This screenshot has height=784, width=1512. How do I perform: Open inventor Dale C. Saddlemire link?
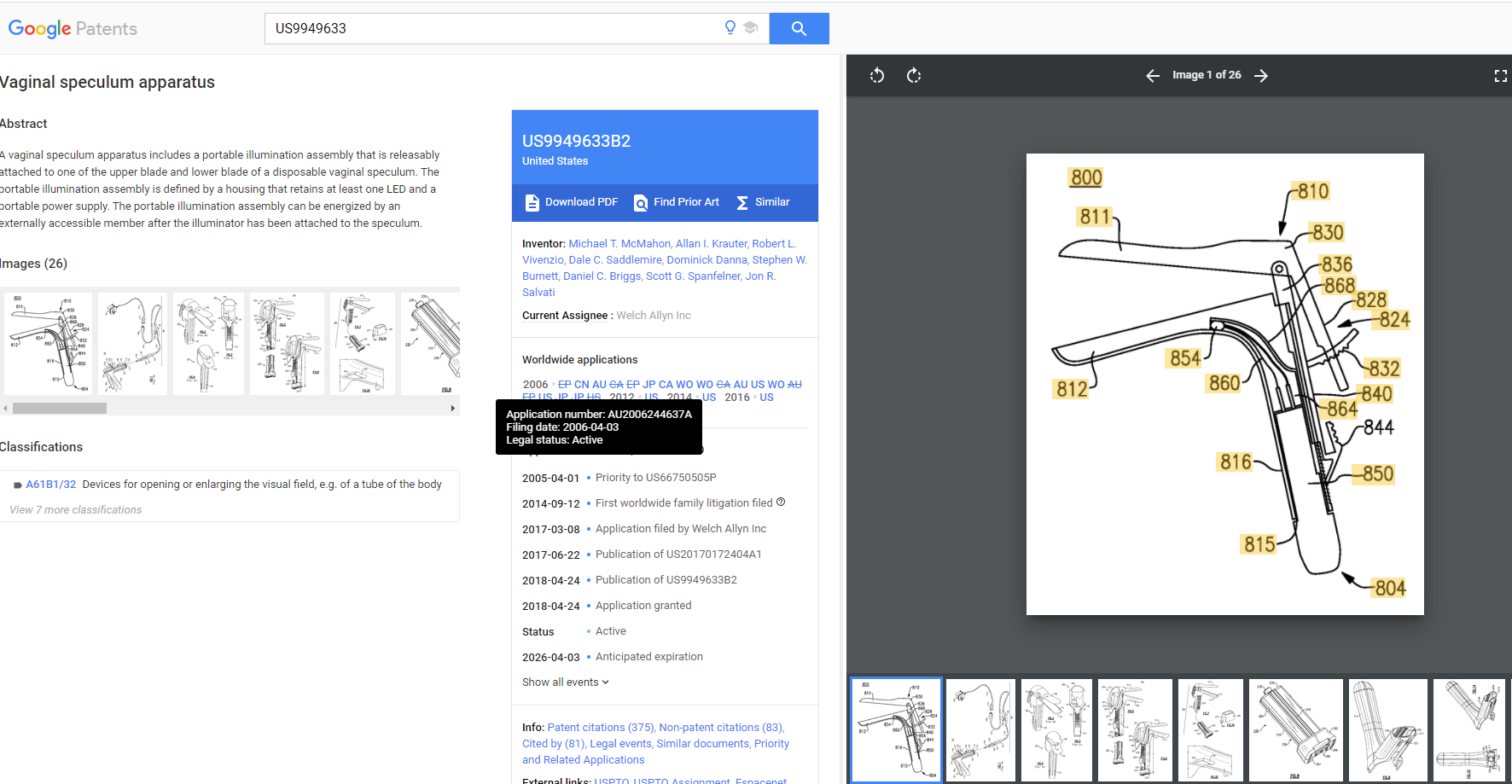615,260
